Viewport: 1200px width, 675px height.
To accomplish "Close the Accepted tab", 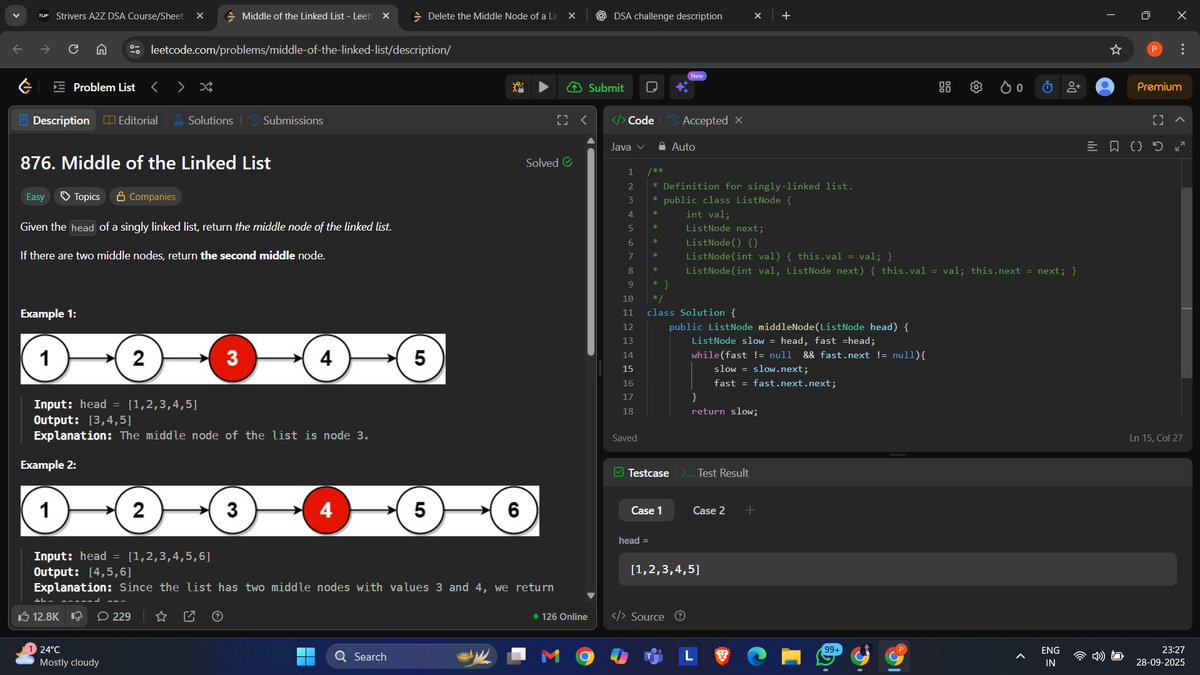I will pyautogui.click(x=738, y=120).
